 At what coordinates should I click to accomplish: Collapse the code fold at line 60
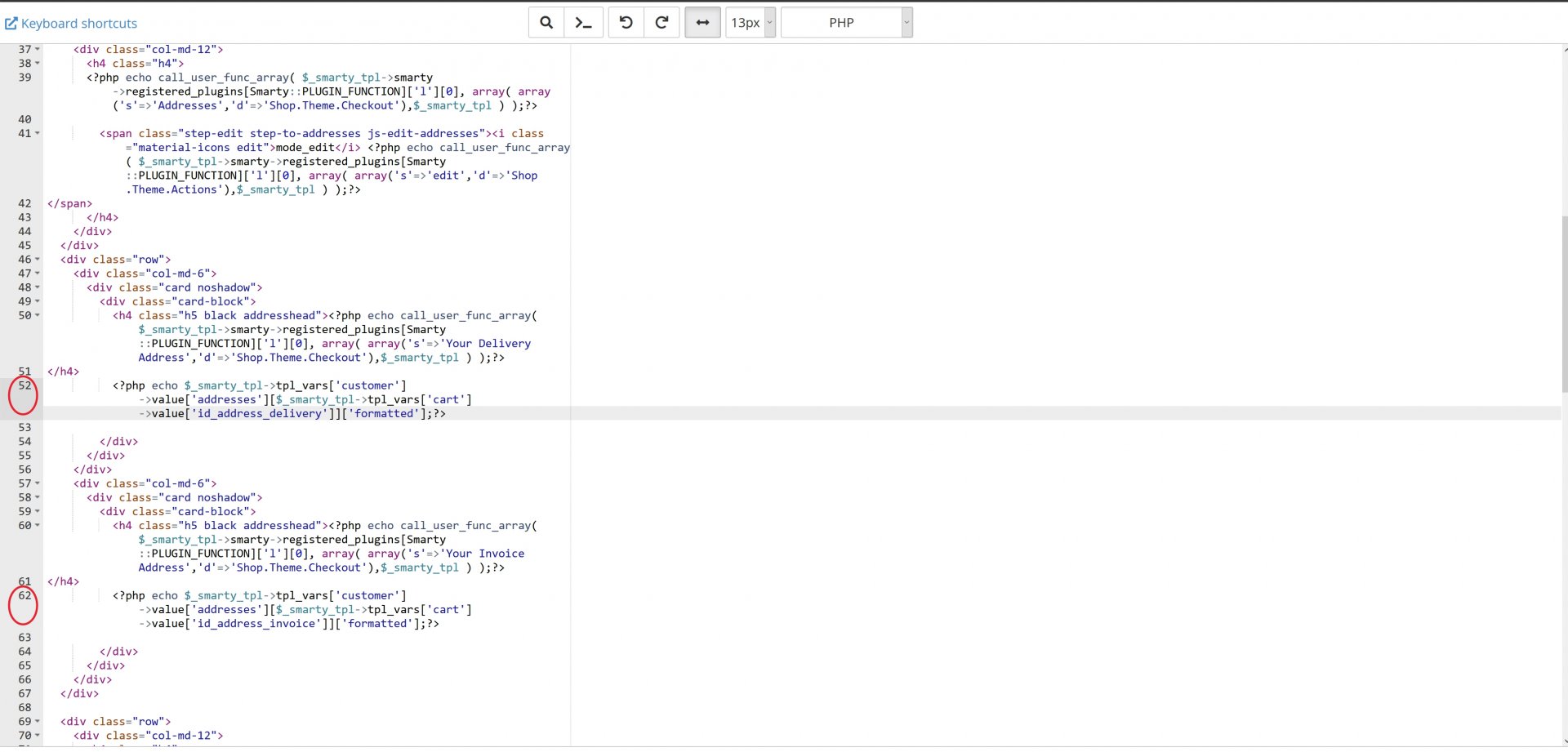38,526
